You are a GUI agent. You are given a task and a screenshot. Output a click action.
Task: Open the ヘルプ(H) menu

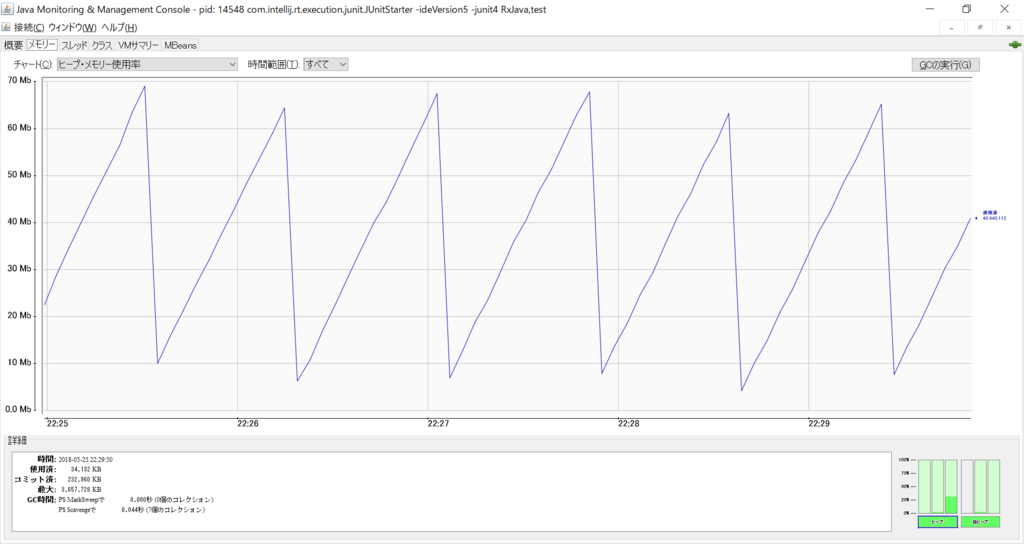click(x=119, y=27)
